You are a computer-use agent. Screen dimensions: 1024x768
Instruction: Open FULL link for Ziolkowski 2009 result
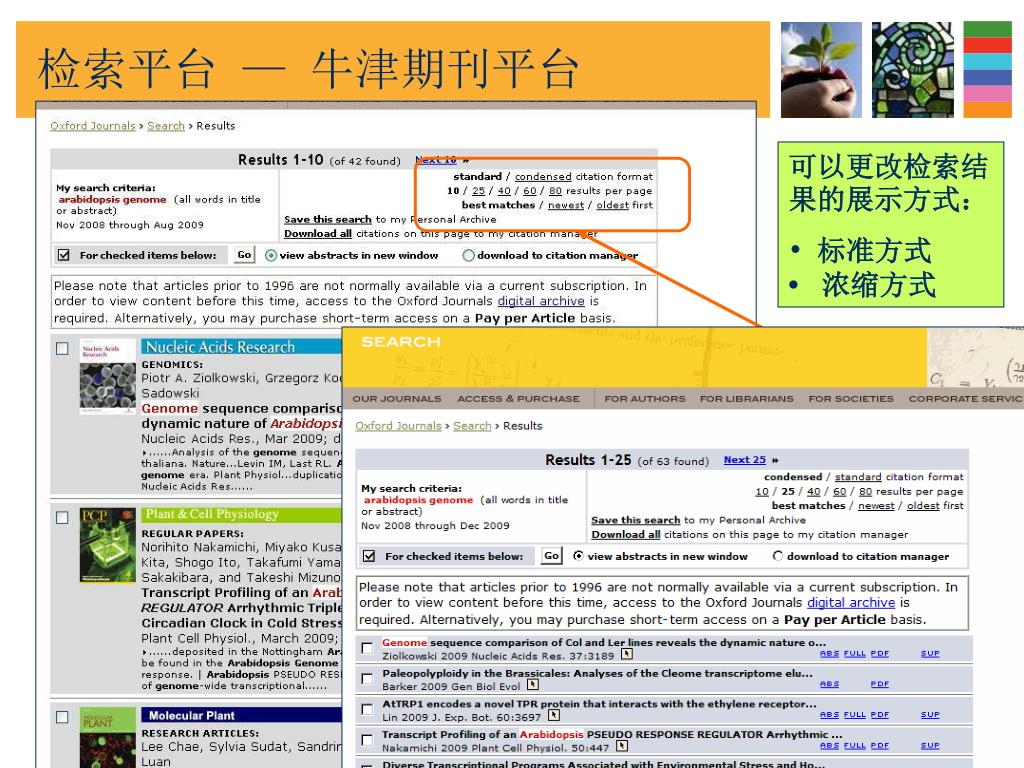click(854, 653)
